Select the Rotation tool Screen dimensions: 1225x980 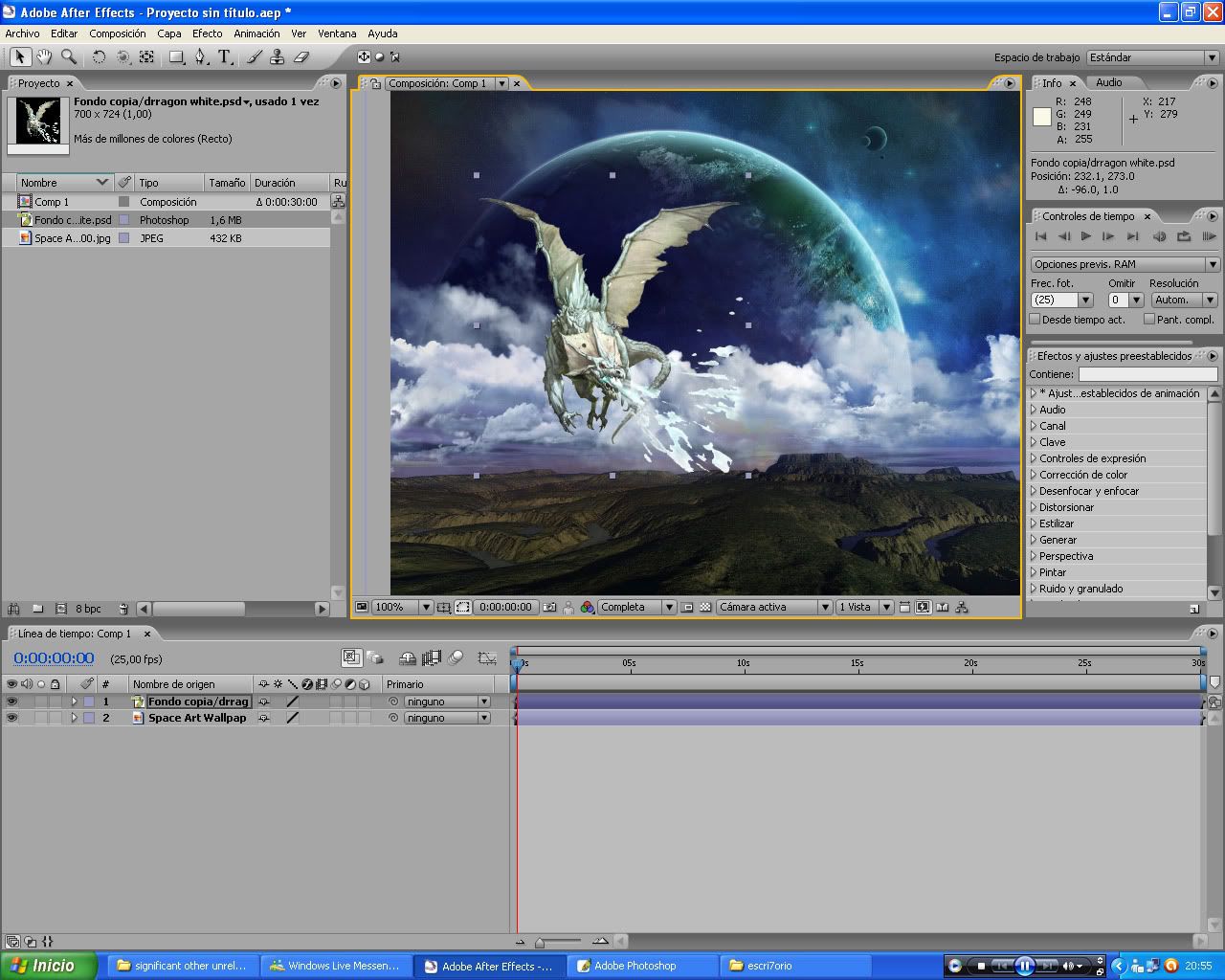pyautogui.click(x=99, y=57)
